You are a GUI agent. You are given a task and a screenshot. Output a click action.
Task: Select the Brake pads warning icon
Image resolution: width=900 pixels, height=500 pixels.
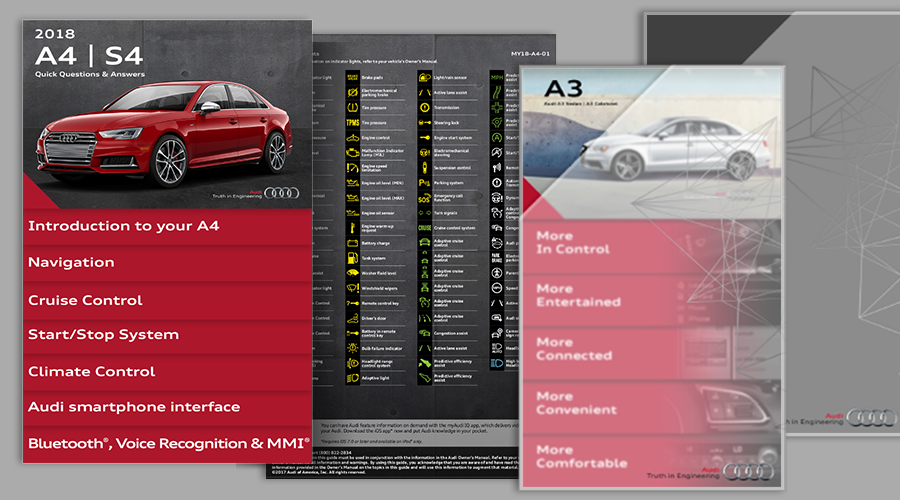(353, 76)
